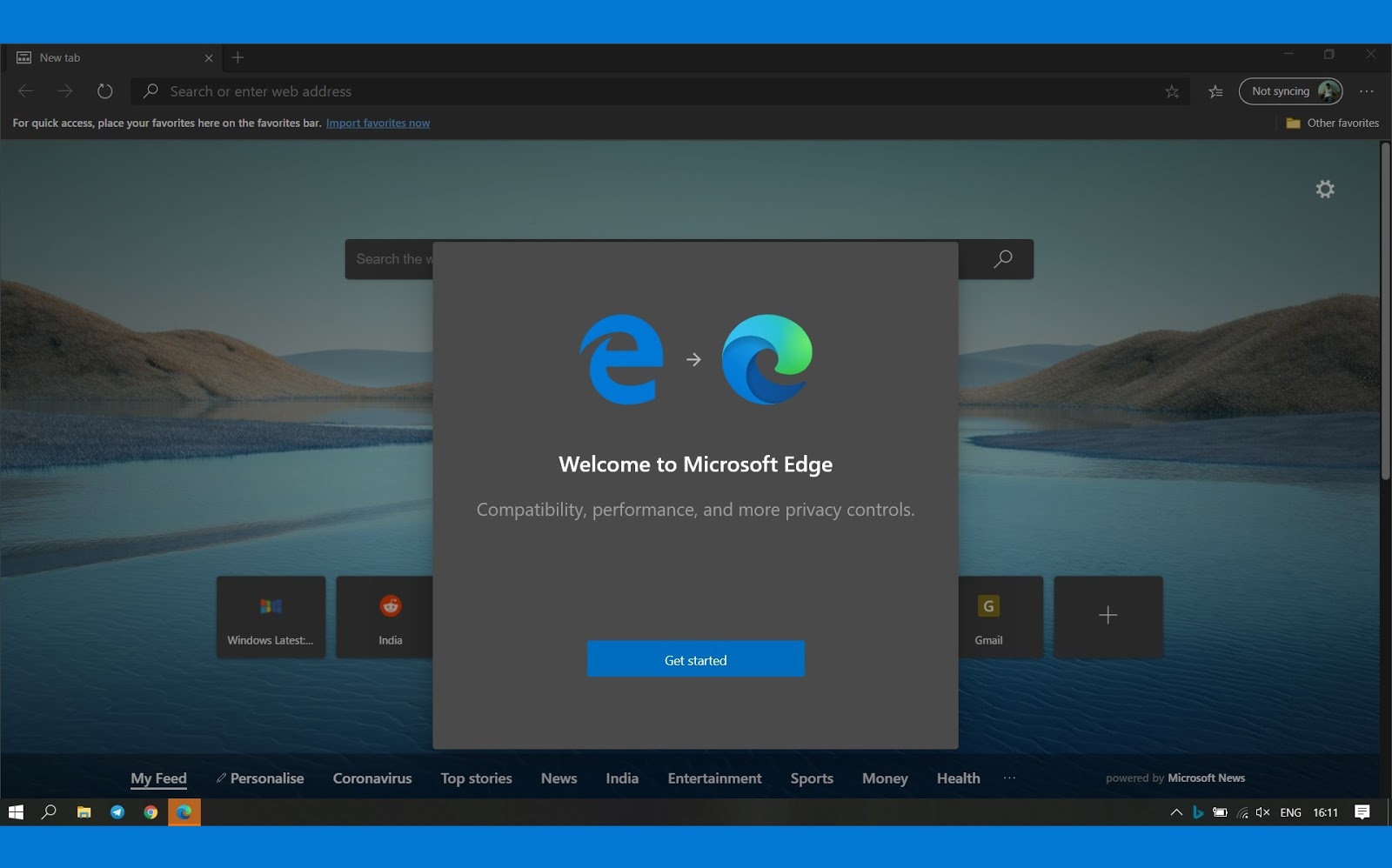Open Windows taskbar search

(50, 812)
